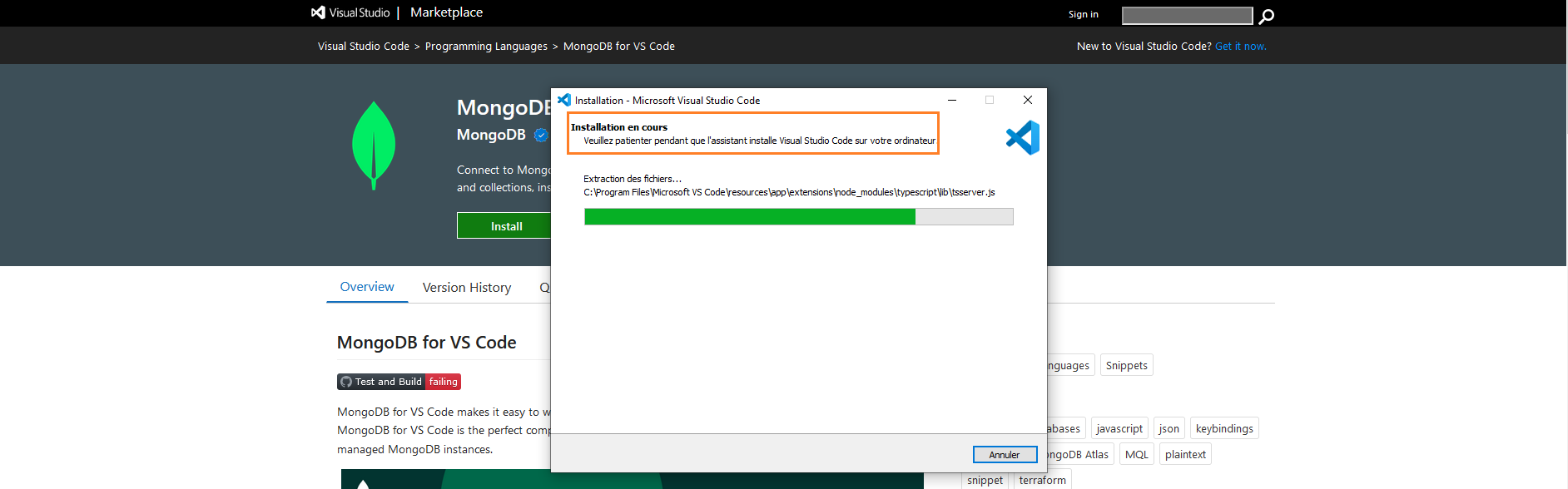Screen dimensions: 1568x489
Task: Click the green Install button
Action: (x=505, y=226)
